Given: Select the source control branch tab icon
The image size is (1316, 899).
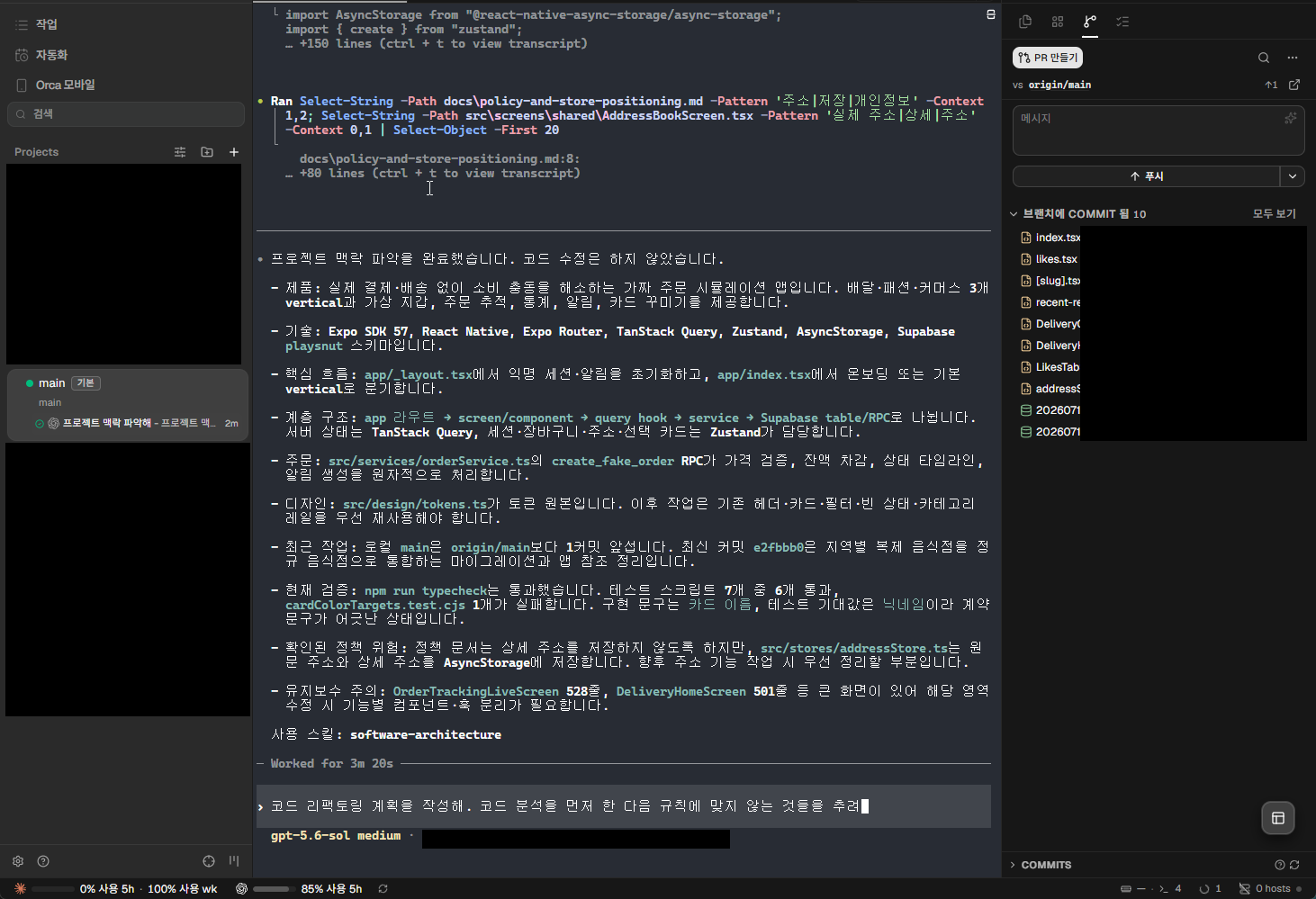Looking at the screenshot, I should (x=1090, y=22).
